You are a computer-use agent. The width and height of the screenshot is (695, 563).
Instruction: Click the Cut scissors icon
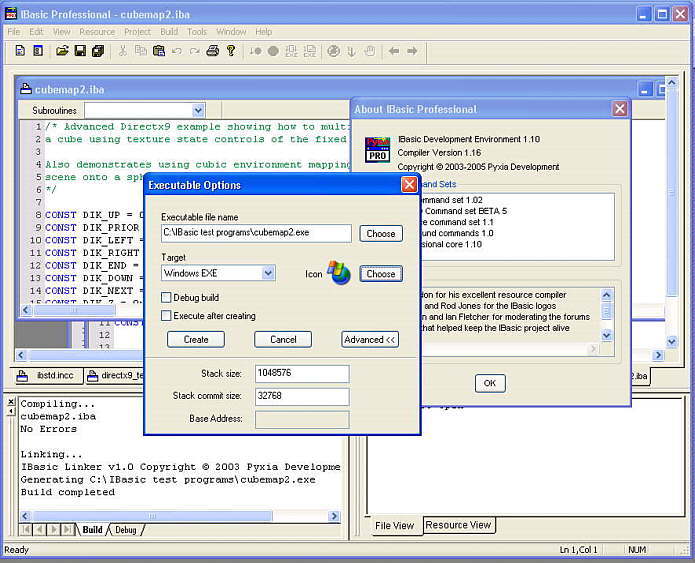point(123,51)
